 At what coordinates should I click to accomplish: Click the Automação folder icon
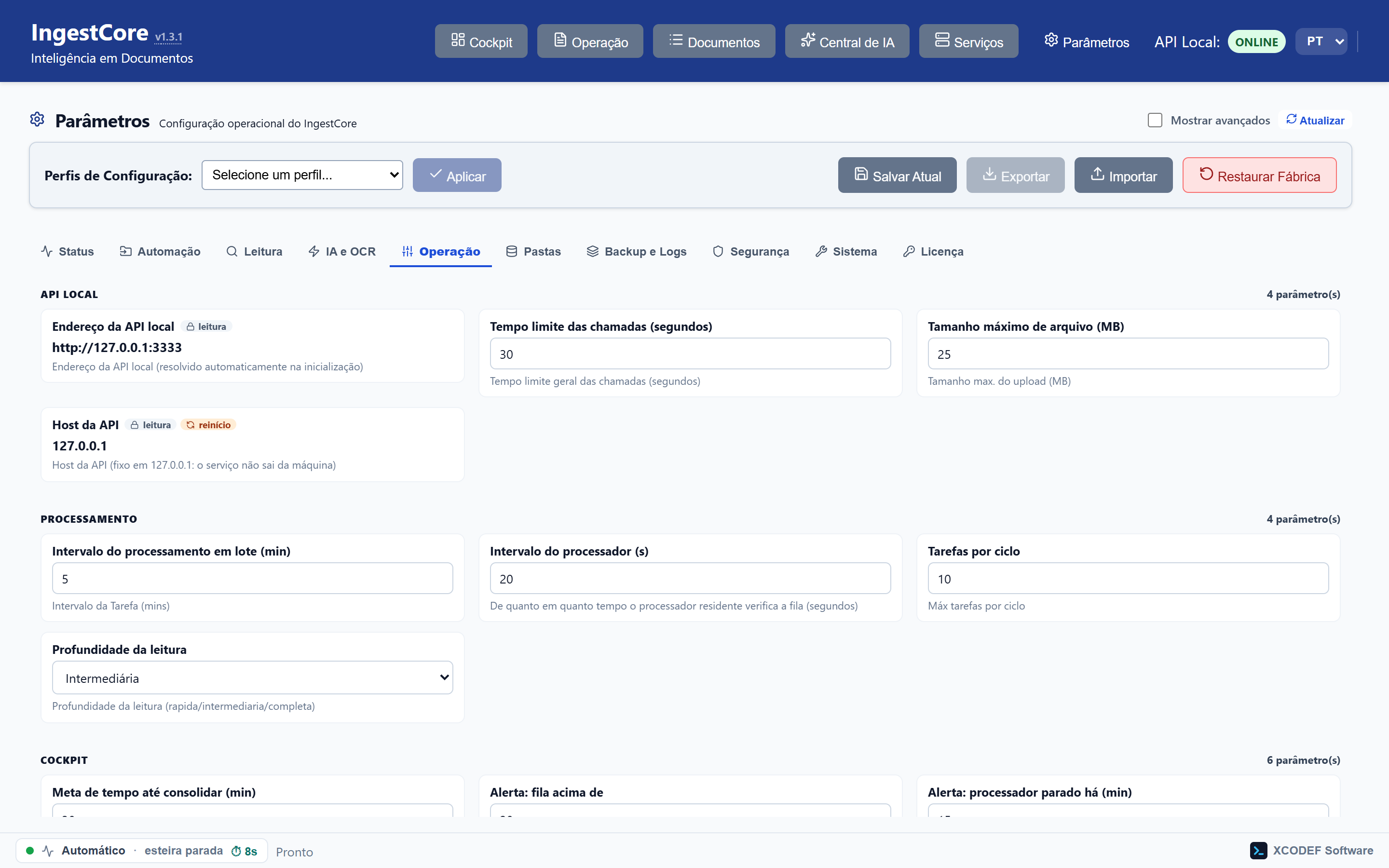pos(126,251)
